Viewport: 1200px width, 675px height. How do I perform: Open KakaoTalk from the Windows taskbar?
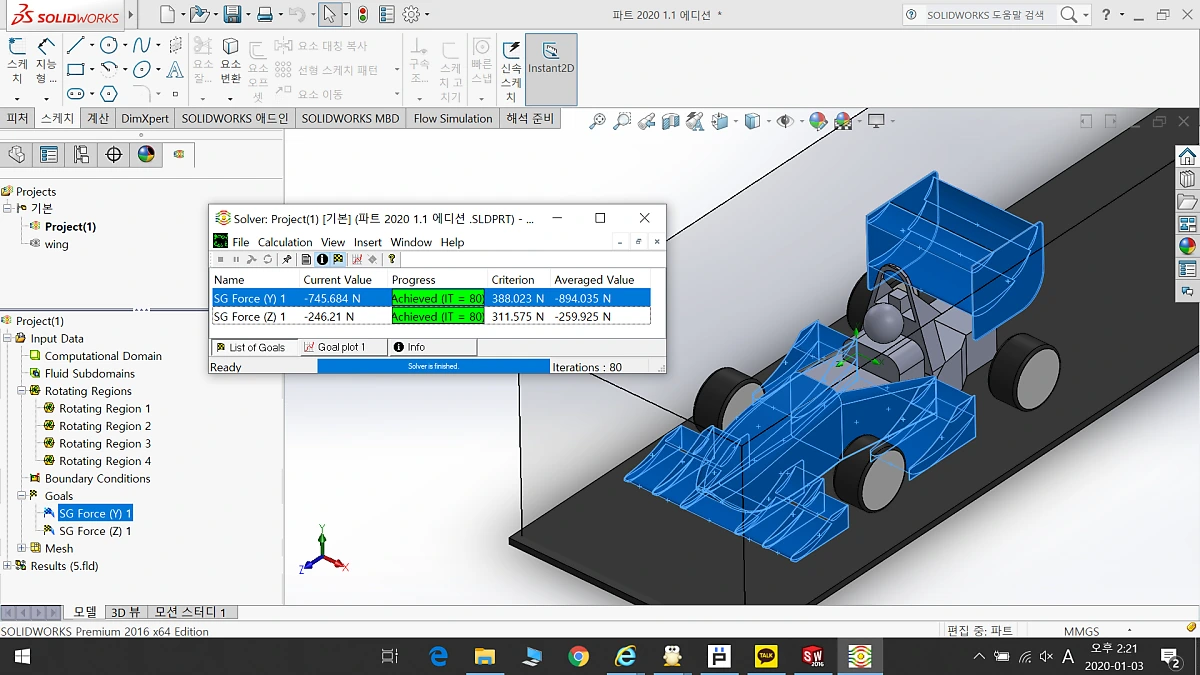(x=766, y=656)
